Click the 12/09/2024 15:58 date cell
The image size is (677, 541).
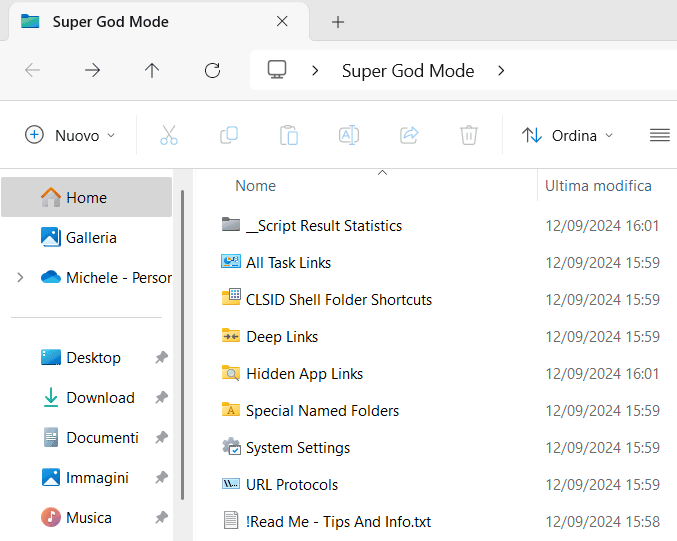(x=603, y=522)
